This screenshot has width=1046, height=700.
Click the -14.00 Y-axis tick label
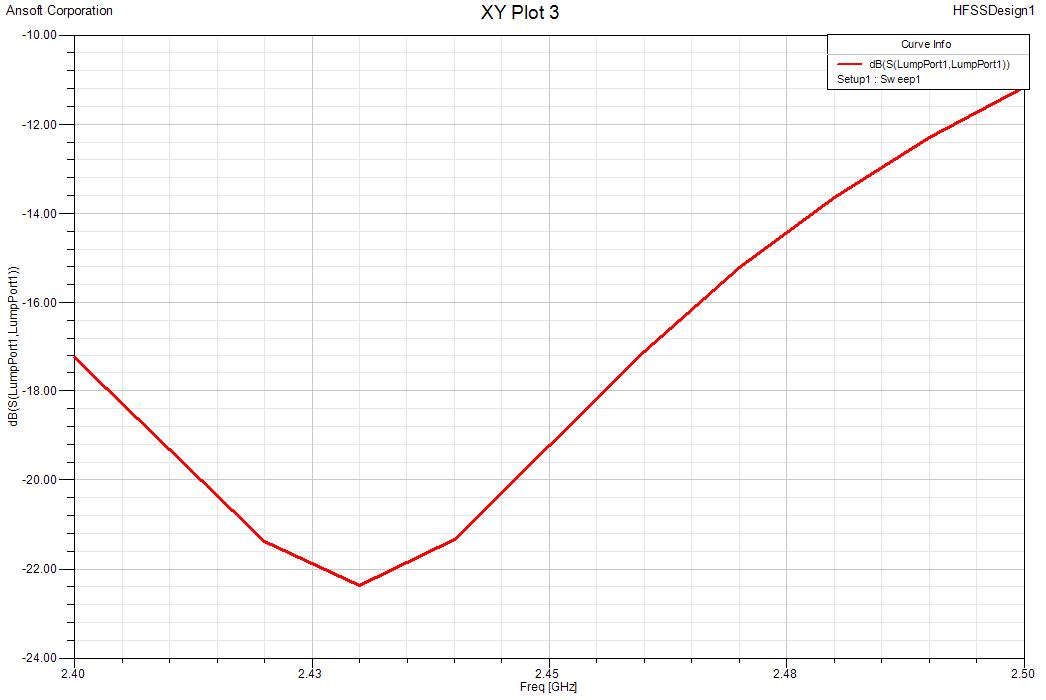click(x=39, y=214)
